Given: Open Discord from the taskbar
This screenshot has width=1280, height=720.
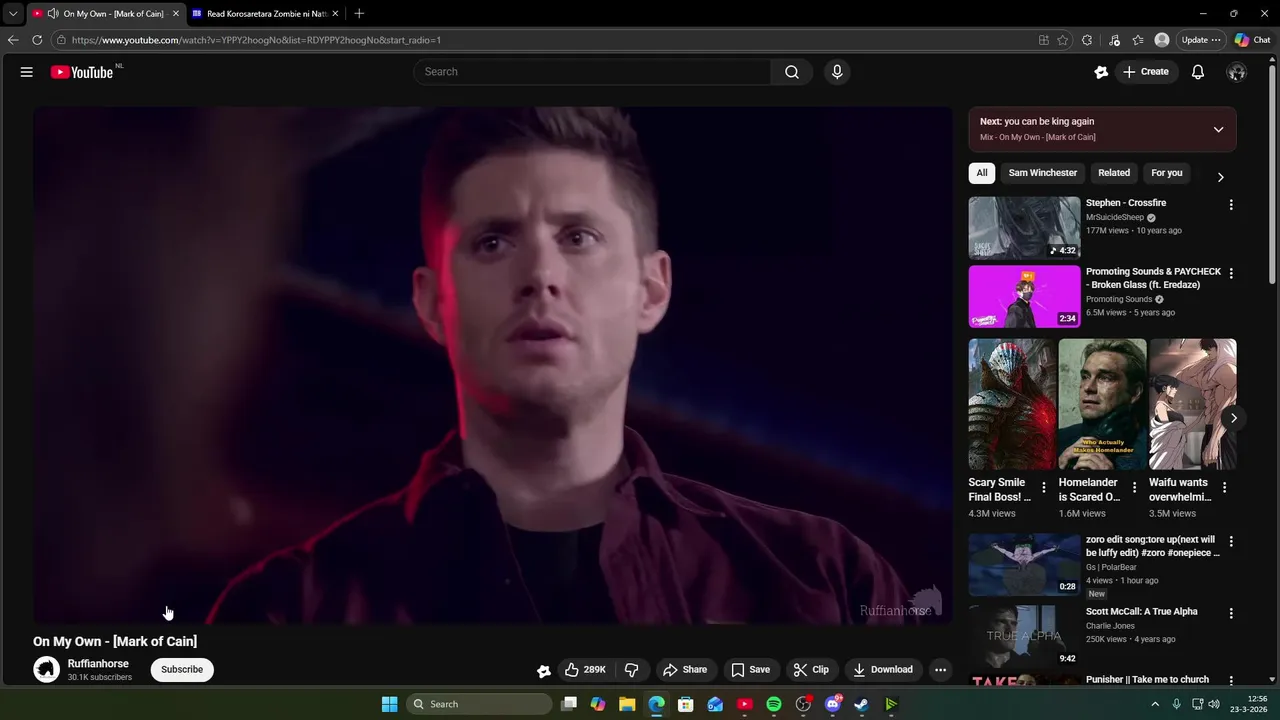Looking at the screenshot, I should tap(832, 704).
